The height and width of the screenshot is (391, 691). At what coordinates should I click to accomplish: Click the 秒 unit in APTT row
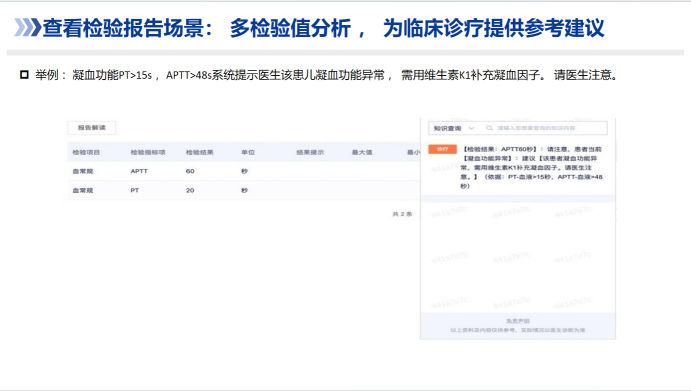(x=245, y=171)
